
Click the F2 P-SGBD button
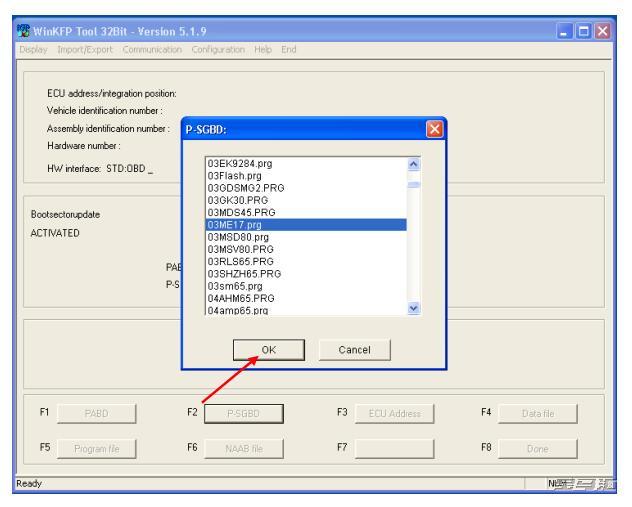(x=243, y=413)
